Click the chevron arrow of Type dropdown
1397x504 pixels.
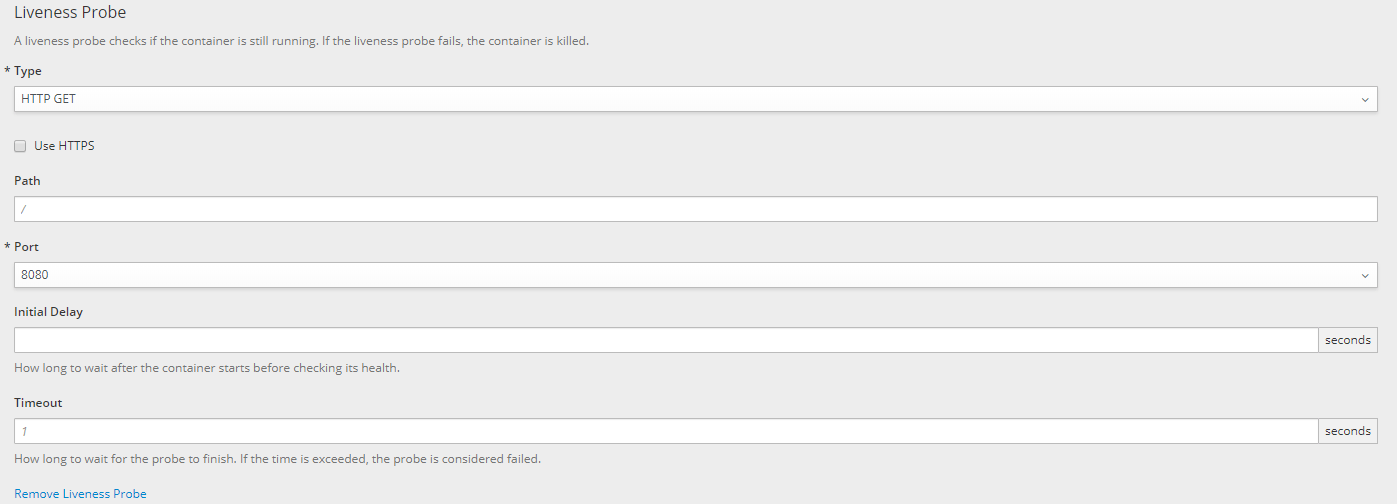point(1365,99)
